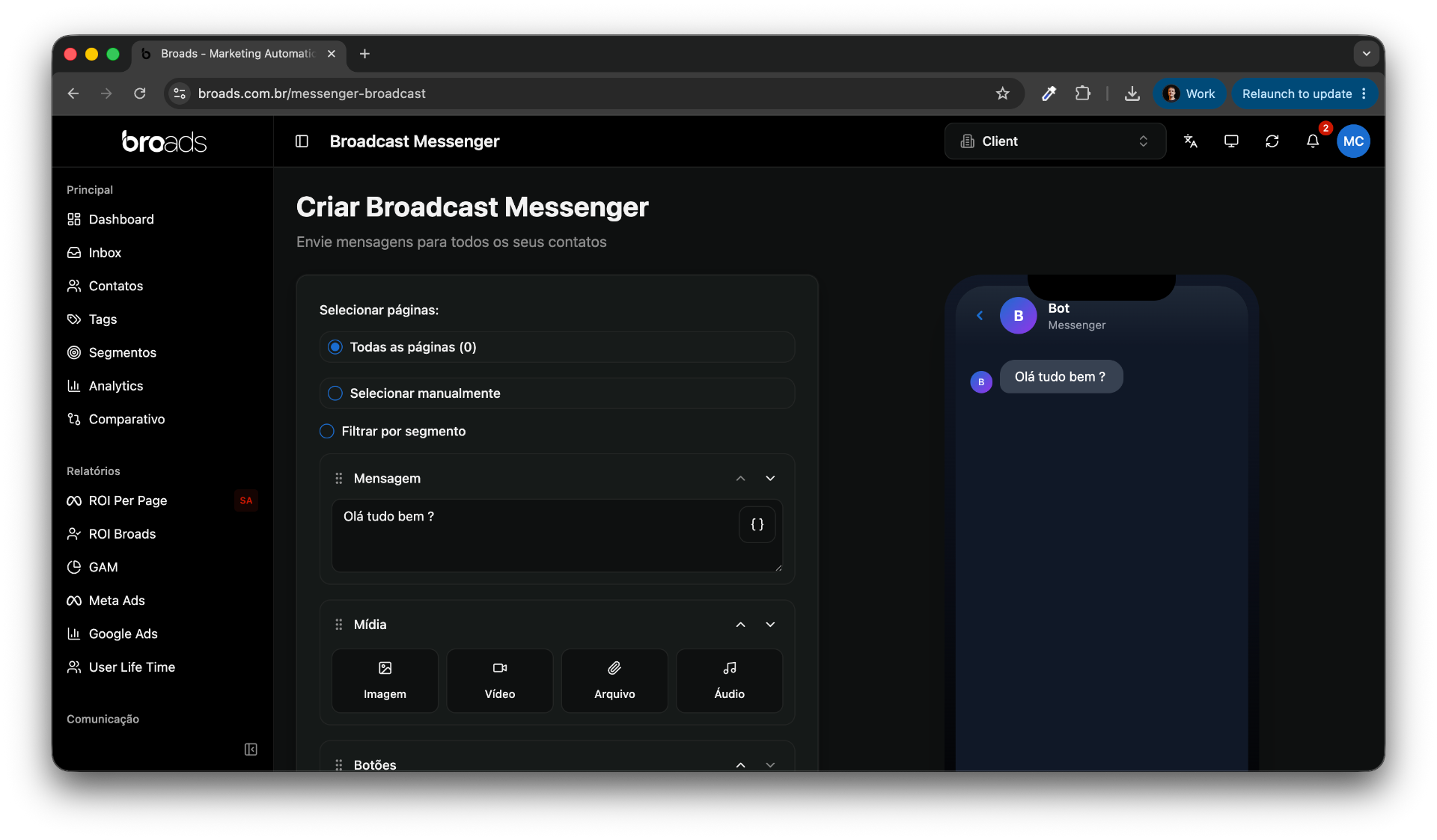Click the monitor display icon in header

click(1231, 141)
